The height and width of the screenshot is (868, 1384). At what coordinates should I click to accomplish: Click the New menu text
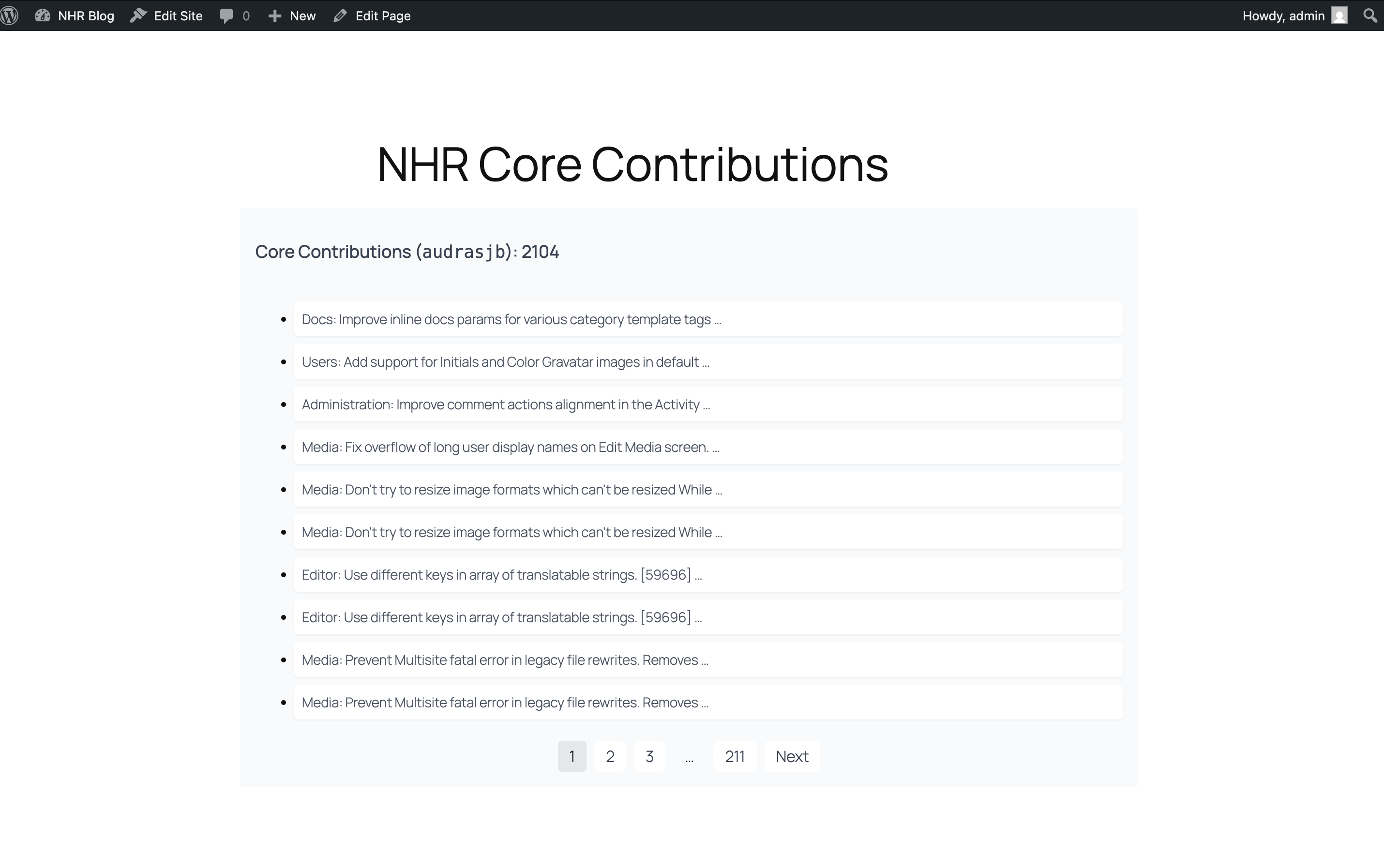(x=302, y=15)
